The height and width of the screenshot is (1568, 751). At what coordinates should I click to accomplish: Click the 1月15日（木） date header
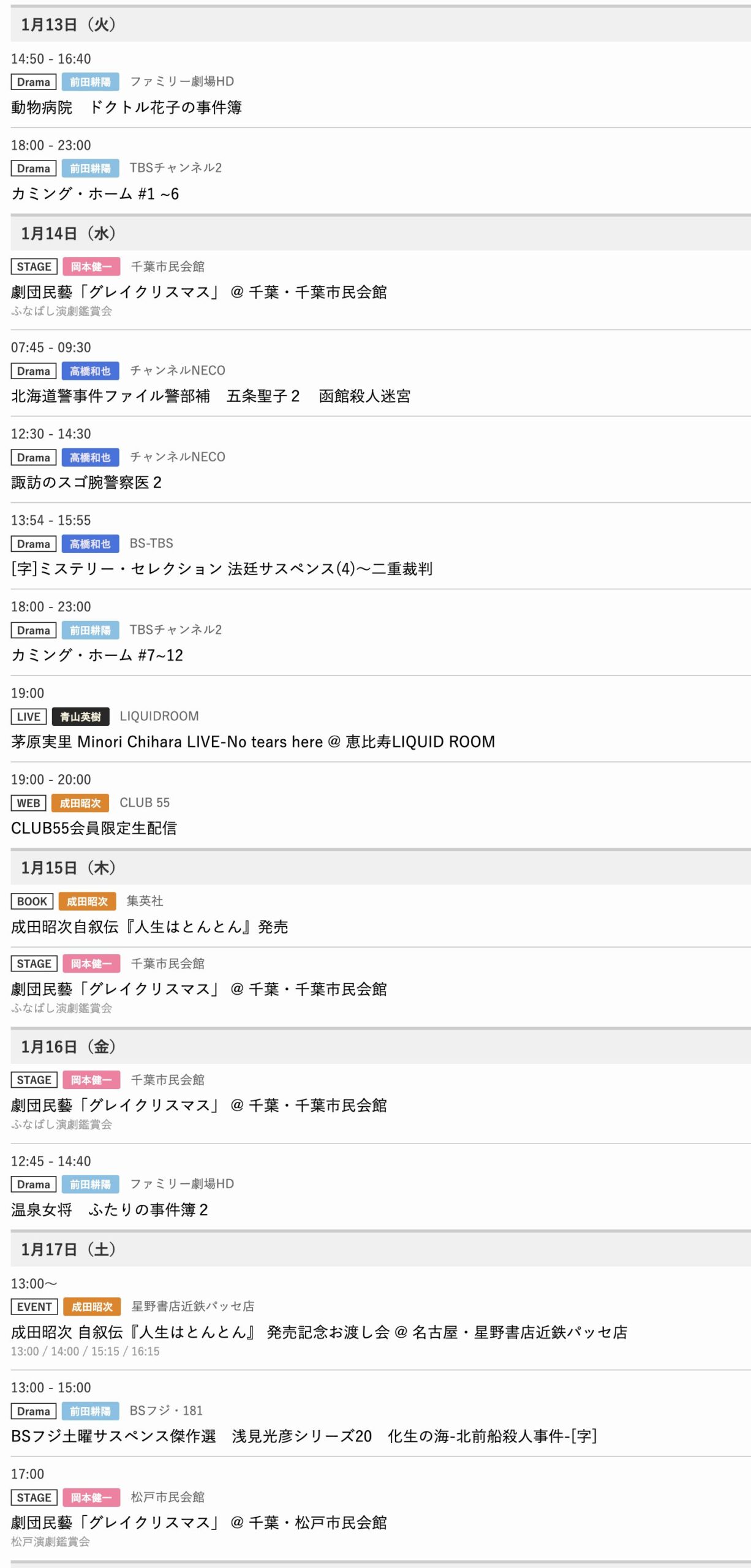(68, 868)
